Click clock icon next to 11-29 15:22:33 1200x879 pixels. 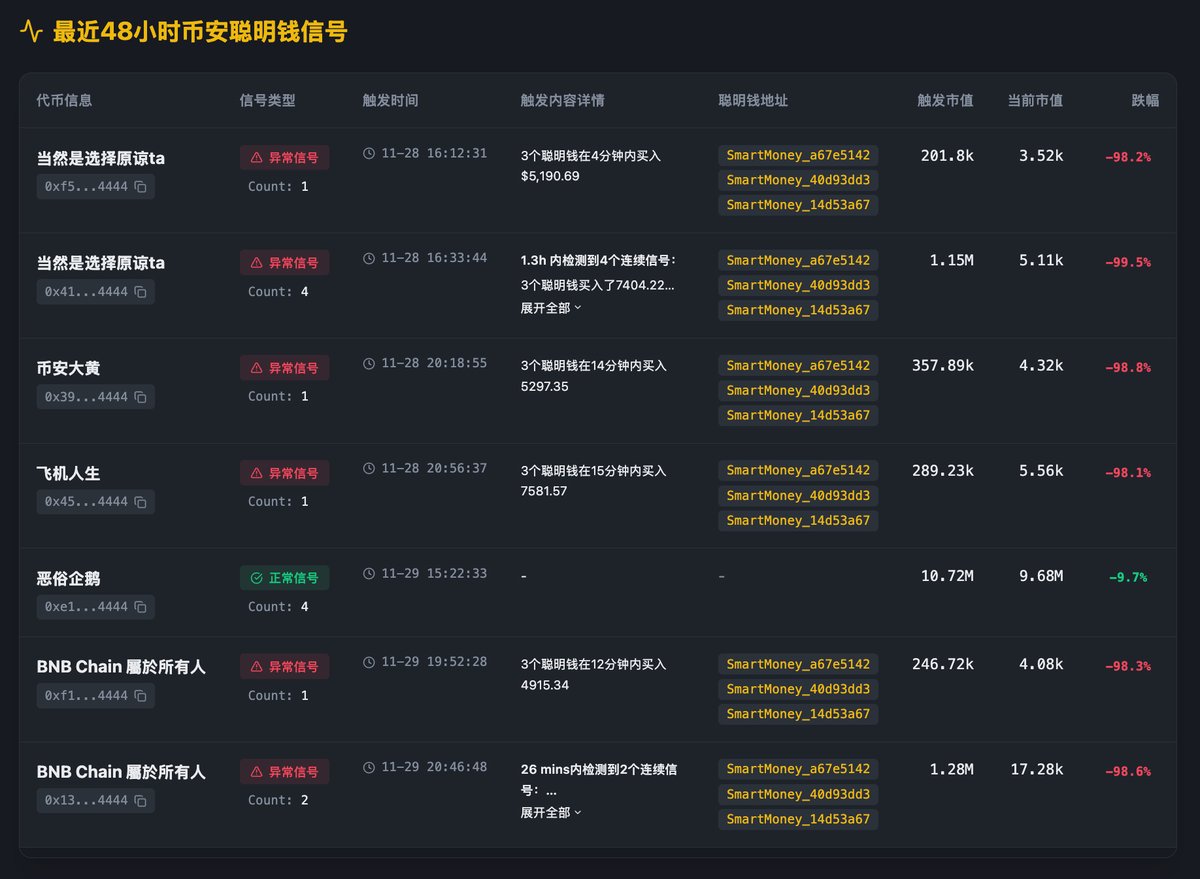(369, 574)
